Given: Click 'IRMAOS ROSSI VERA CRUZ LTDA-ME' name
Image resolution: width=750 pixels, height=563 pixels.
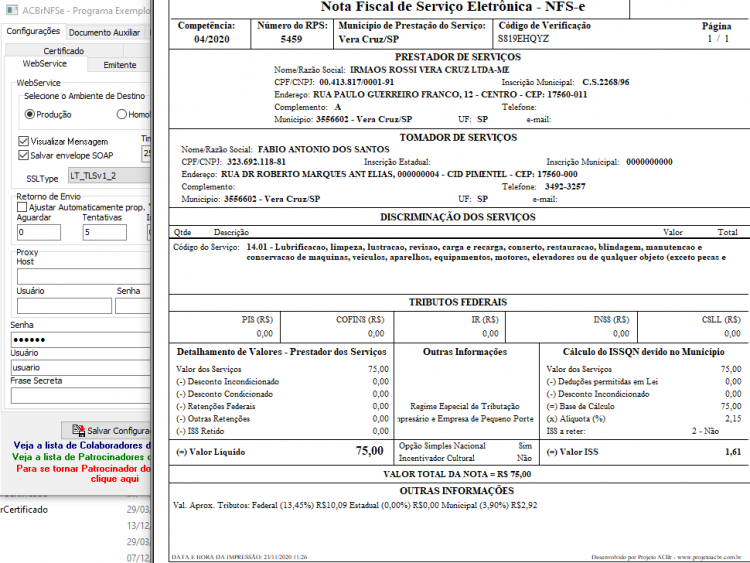Looking at the screenshot, I should tap(430, 70).
